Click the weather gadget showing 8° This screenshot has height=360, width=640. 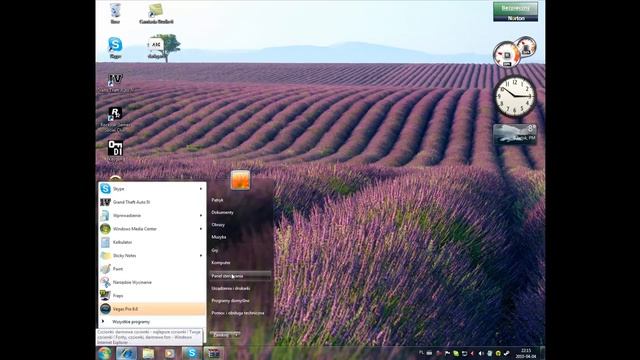pos(515,133)
